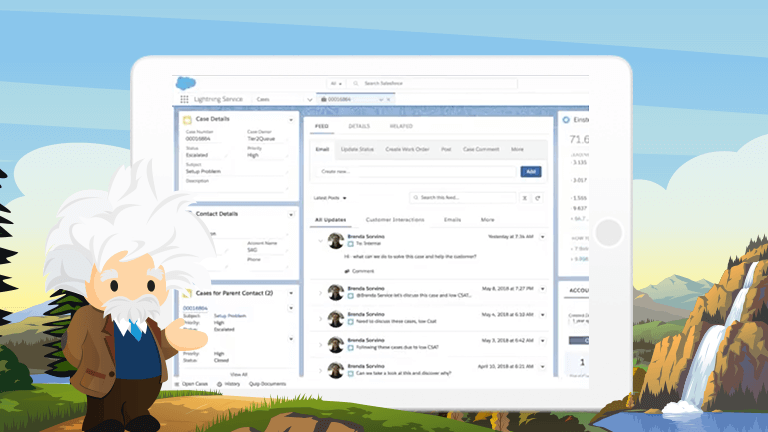Open actions menu for April 10, 2018 post
The image size is (768, 432).
click(x=543, y=367)
